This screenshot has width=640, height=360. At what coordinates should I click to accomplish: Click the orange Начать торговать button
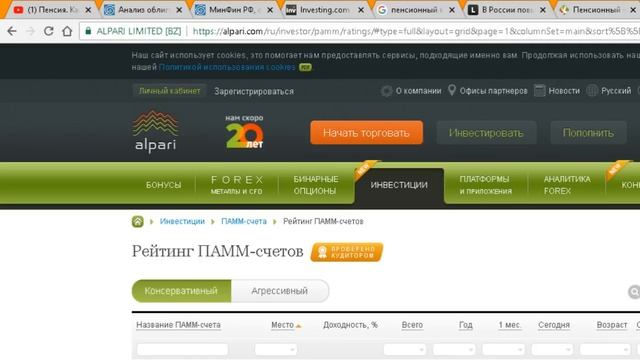[x=367, y=133]
